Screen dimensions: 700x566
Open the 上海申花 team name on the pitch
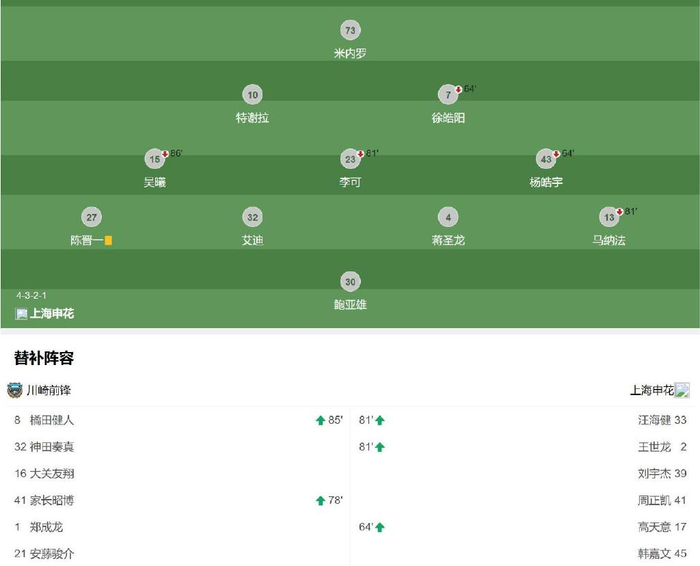tap(51, 313)
